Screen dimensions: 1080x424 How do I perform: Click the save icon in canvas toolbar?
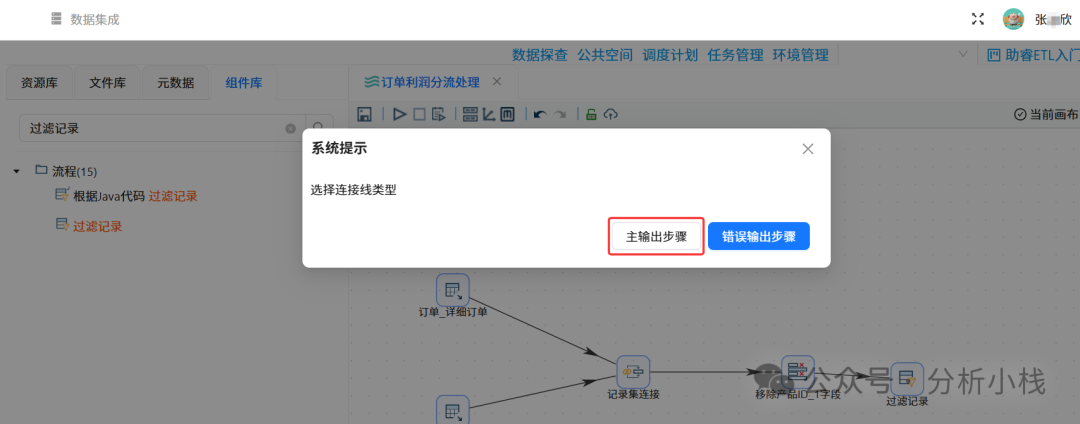(365, 114)
